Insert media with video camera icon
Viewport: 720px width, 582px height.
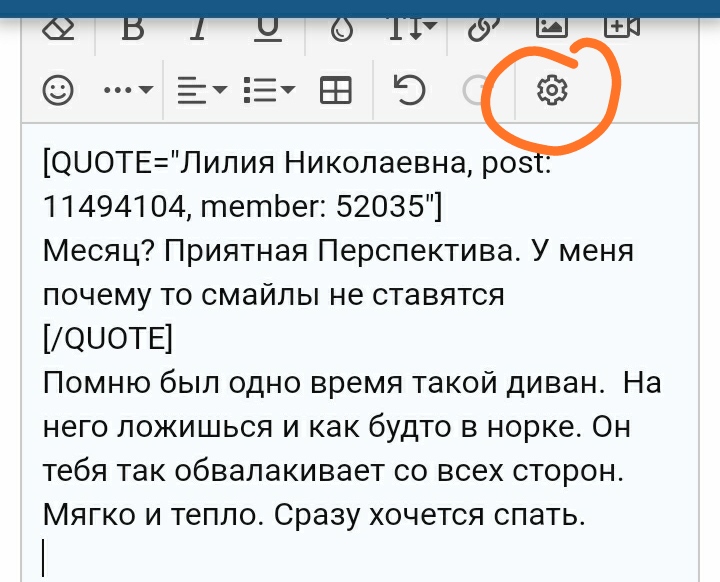(x=622, y=28)
